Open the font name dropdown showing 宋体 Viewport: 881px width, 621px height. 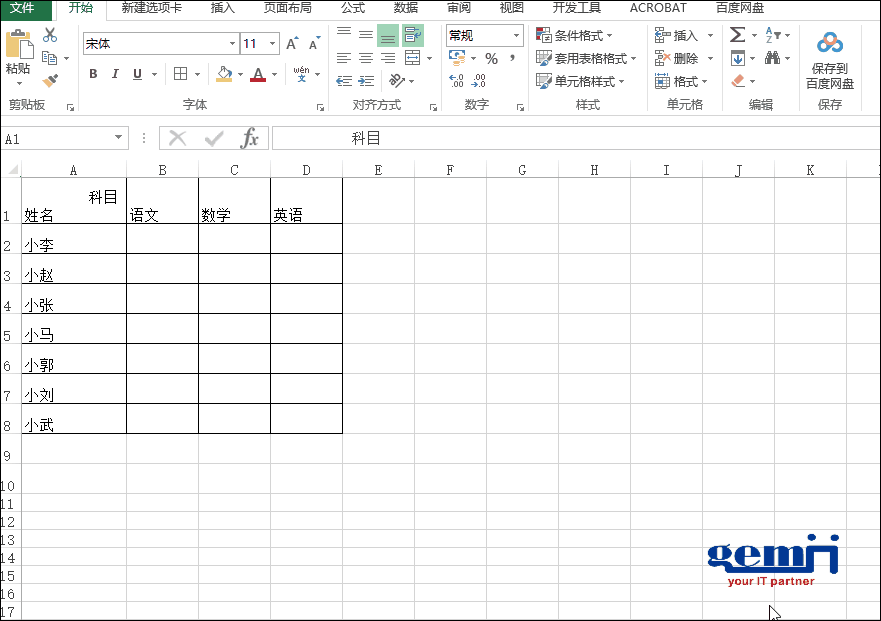[x=231, y=43]
